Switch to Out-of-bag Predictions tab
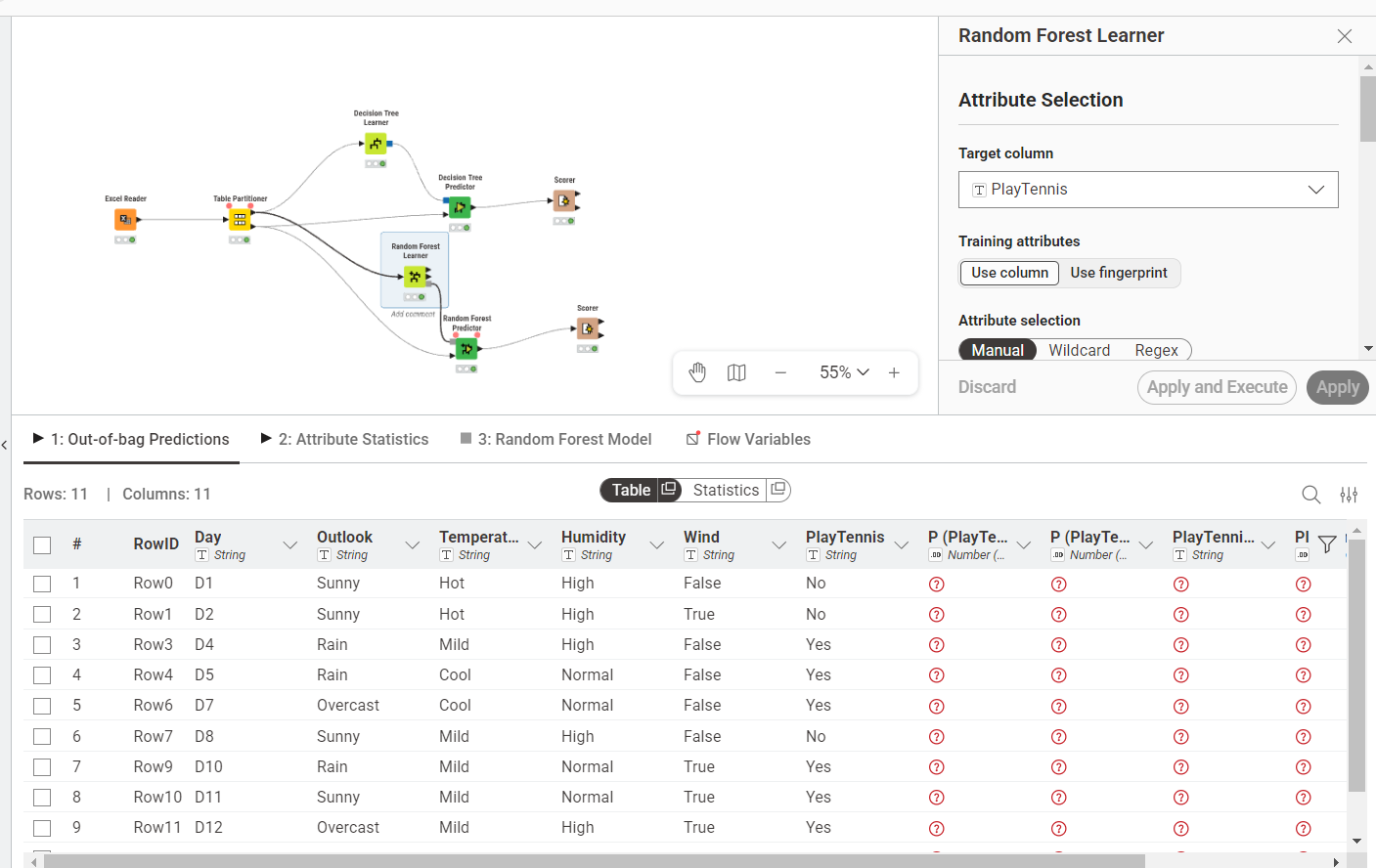 [131, 440]
